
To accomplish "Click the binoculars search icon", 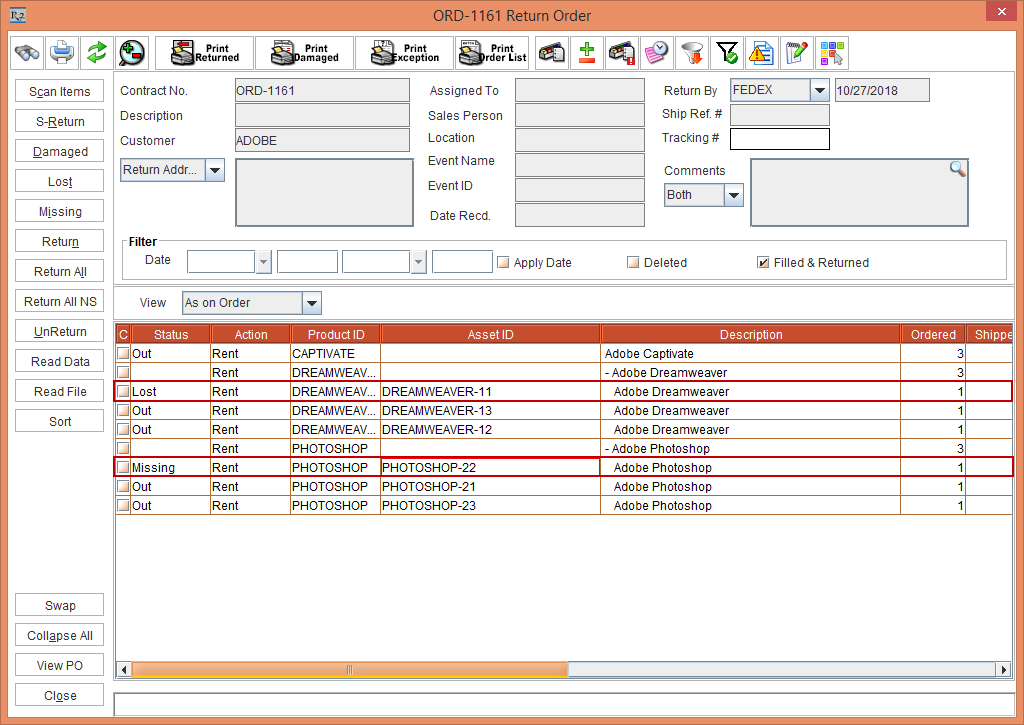I will pos(27,52).
